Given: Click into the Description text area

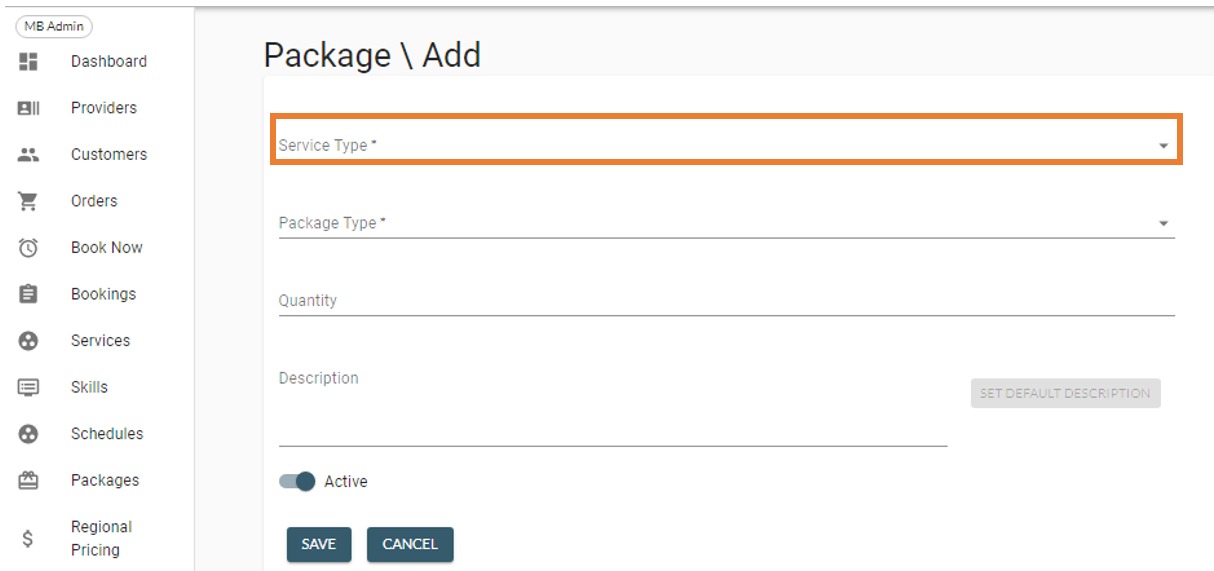Looking at the screenshot, I should point(612,410).
